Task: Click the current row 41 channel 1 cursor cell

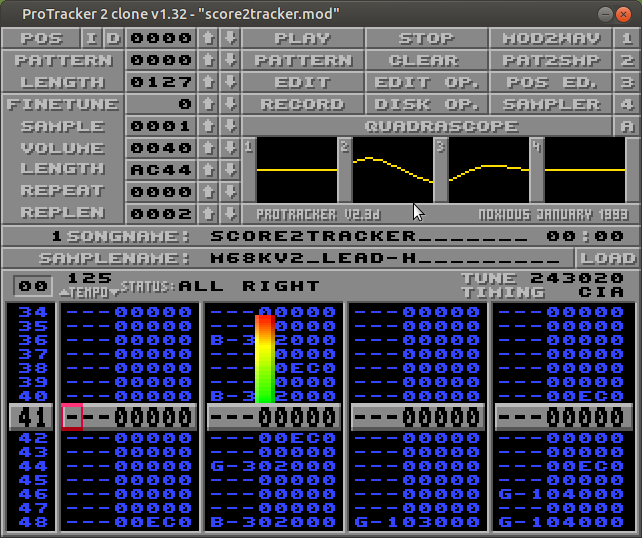Action: pos(72,417)
